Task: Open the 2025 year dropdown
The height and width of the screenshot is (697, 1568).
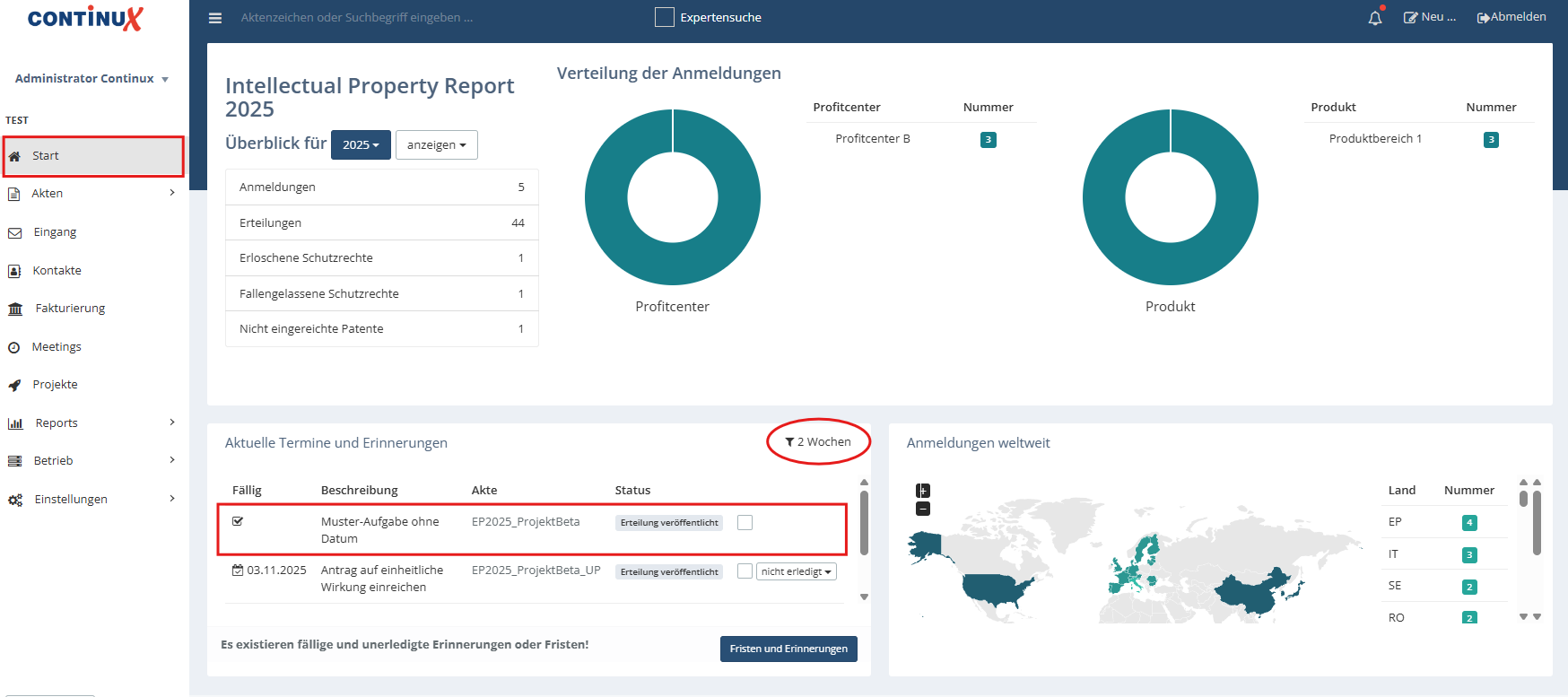Action: [x=361, y=144]
